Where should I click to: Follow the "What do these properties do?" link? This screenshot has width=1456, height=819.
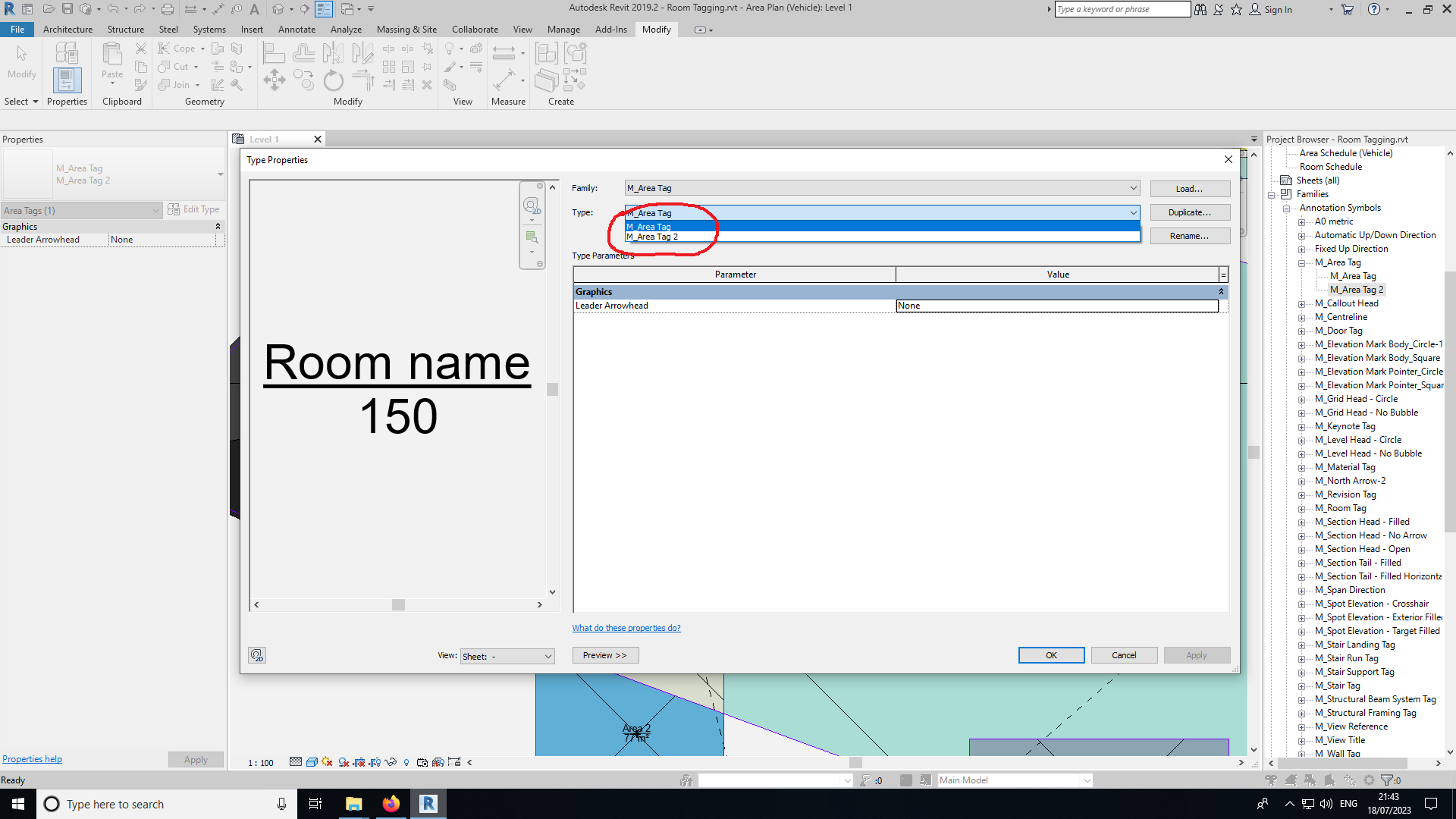(x=626, y=627)
